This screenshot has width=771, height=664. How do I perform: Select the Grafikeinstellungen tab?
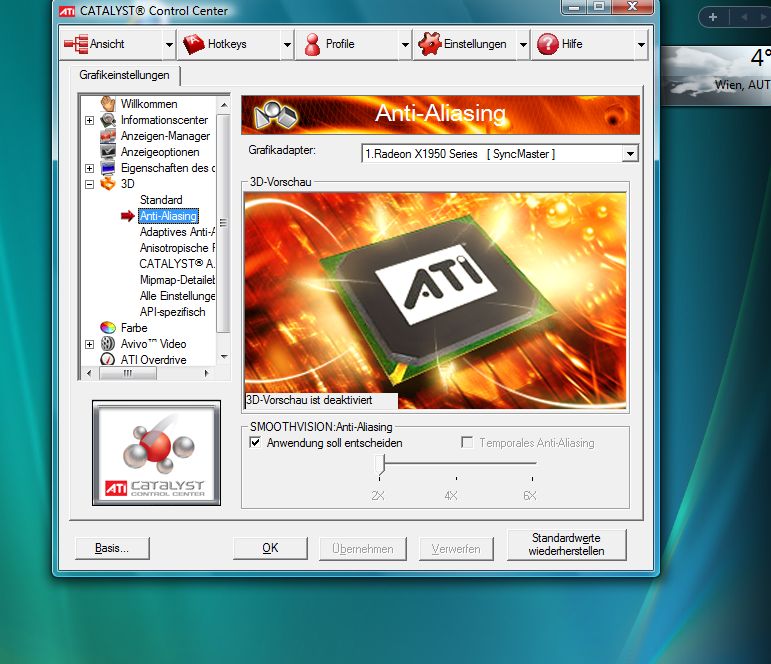point(124,75)
